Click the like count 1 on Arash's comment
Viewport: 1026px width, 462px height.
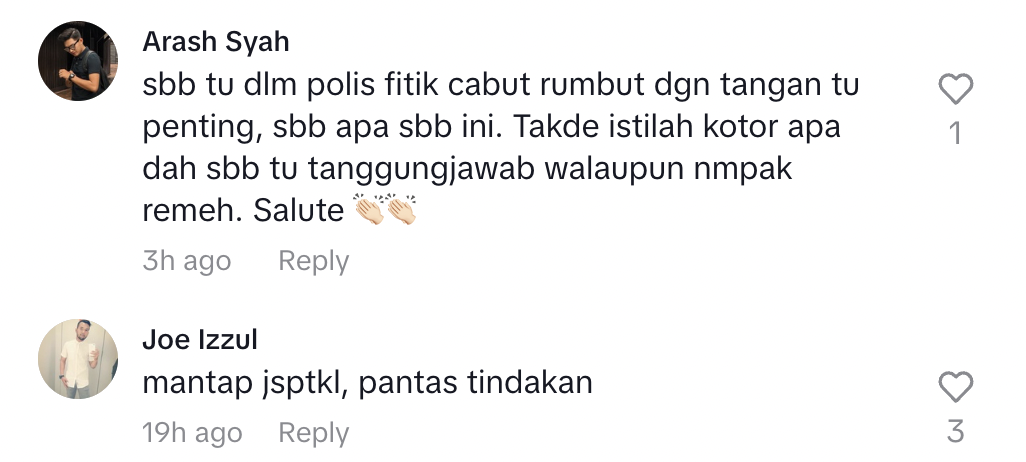point(955,133)
